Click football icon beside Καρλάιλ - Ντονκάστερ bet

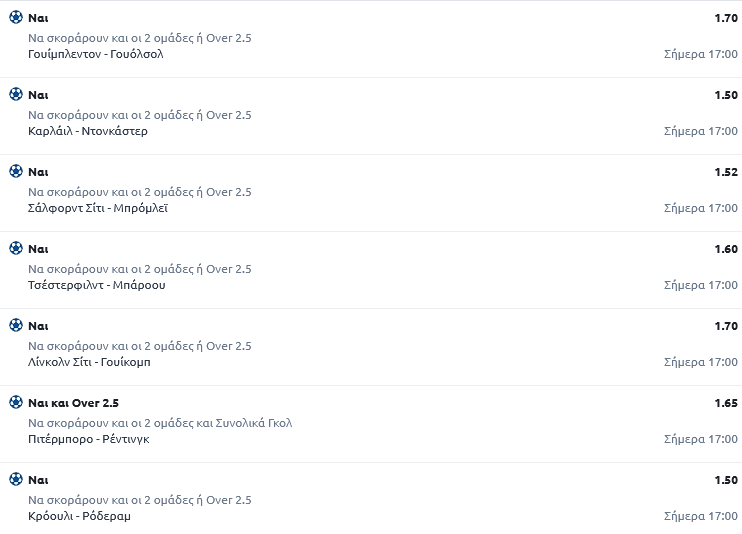point(16,94)
